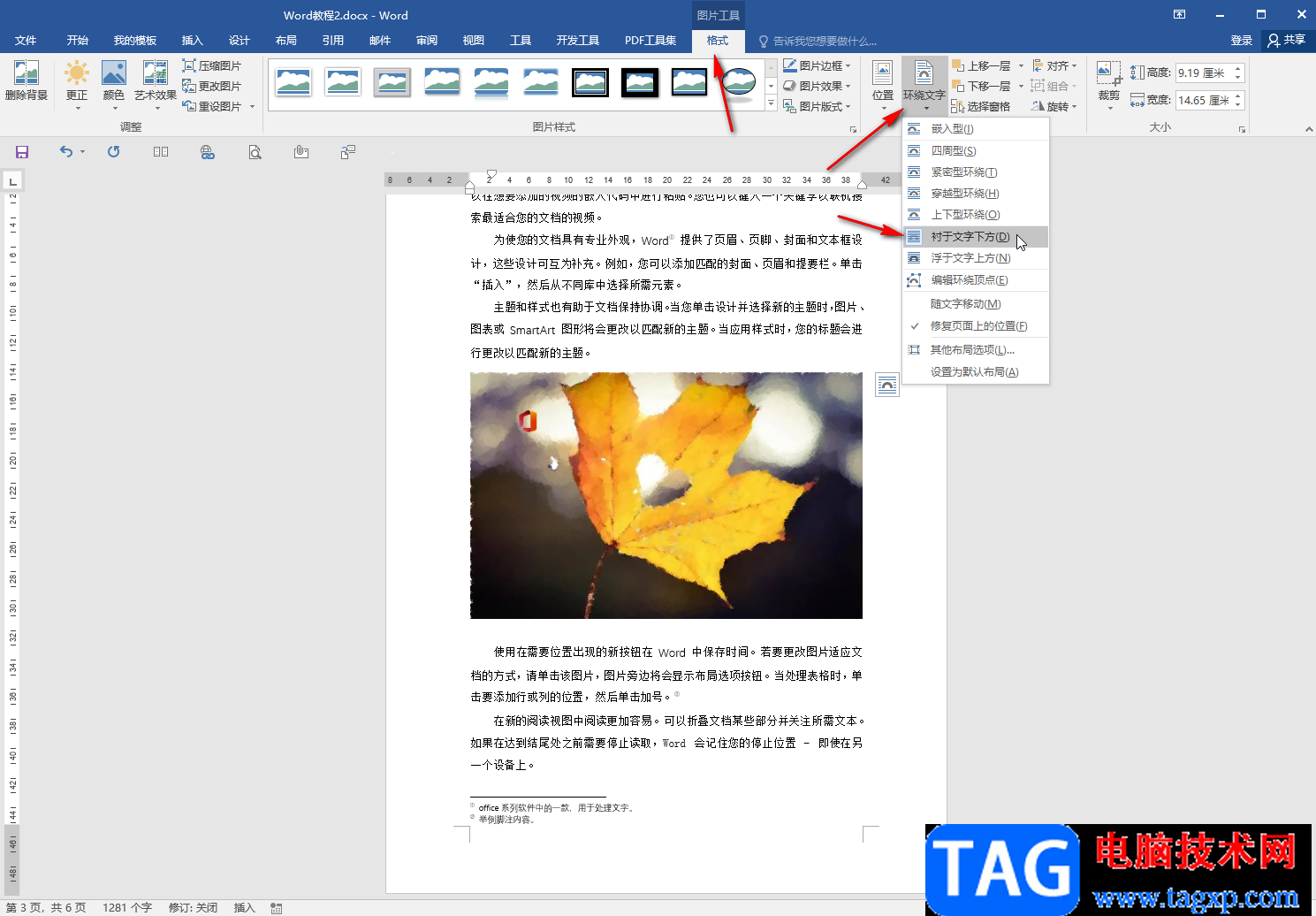Click Change Picture (更改图片)
The height and width of the screenshot is (916, 1316).
tap(212, 86)
